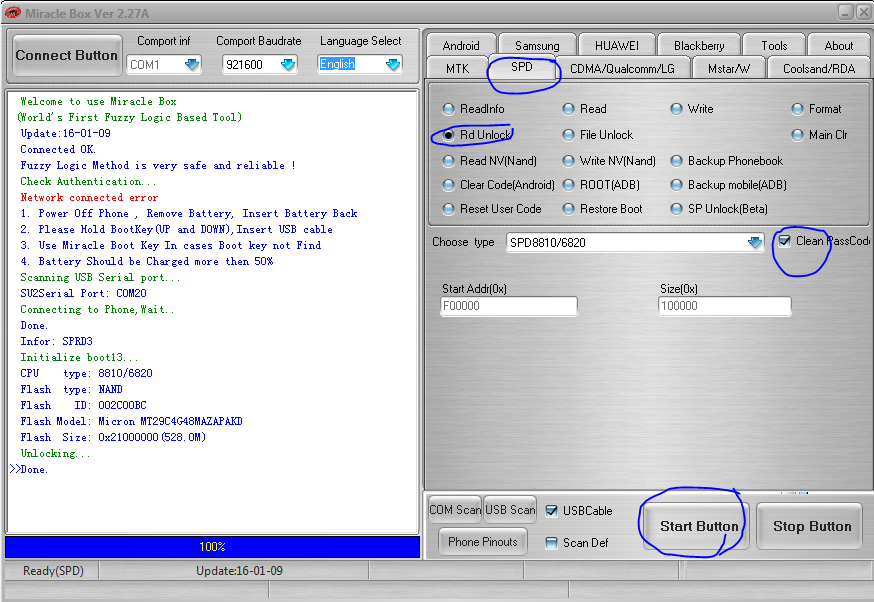
Task: Open the Language Select dropdown arrow
Action: [392, 65]
